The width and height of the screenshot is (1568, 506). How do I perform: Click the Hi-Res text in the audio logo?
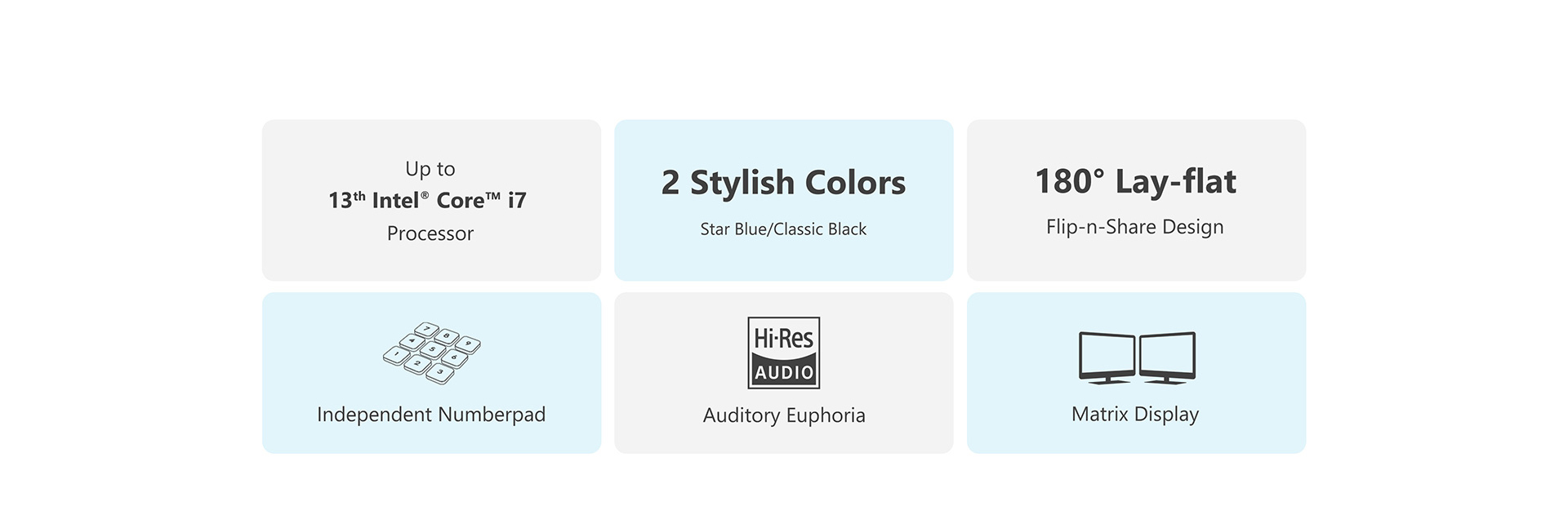(783, 337)
